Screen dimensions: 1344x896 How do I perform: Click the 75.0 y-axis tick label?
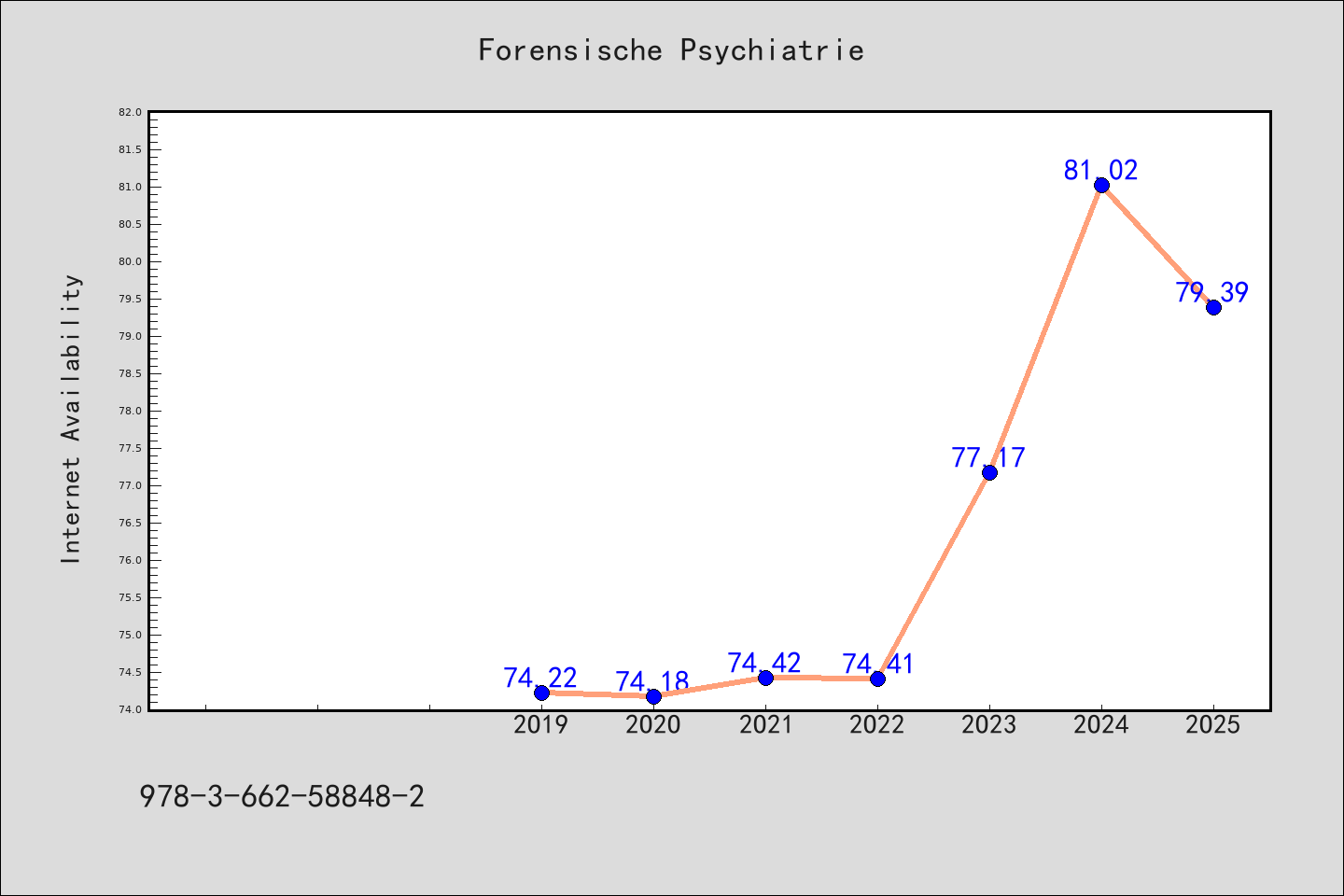click(x=131, y=635)
